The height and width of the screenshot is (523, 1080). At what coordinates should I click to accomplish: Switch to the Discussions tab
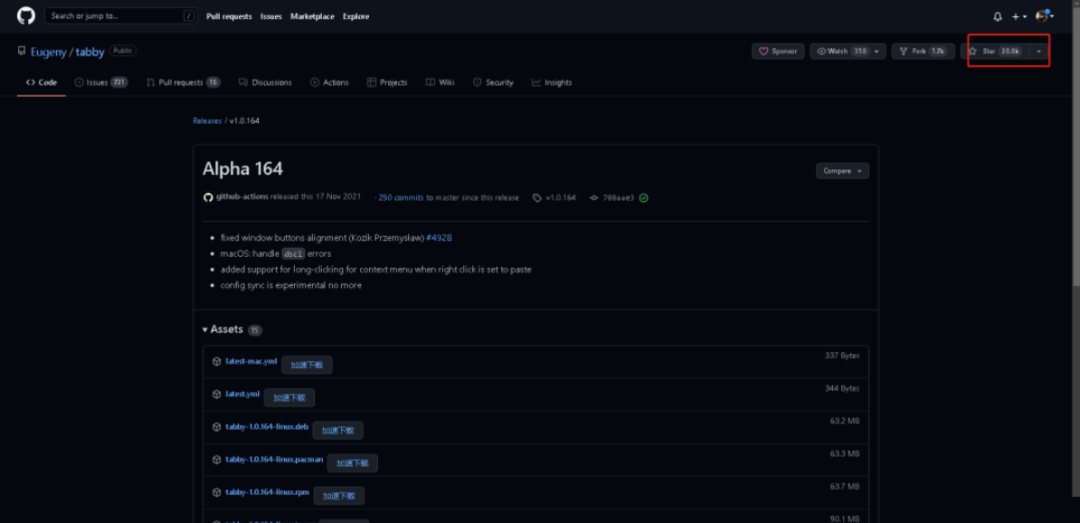[x=265, y=83]
